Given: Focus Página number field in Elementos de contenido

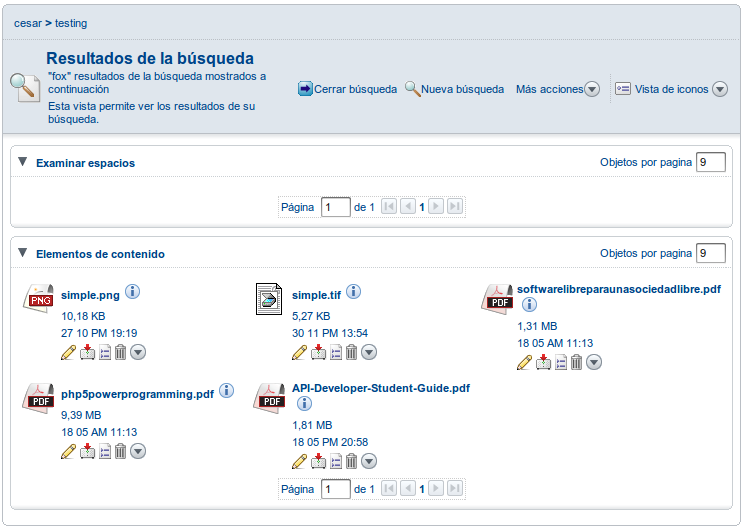Looking at the screenshot, I should (335, 489).
